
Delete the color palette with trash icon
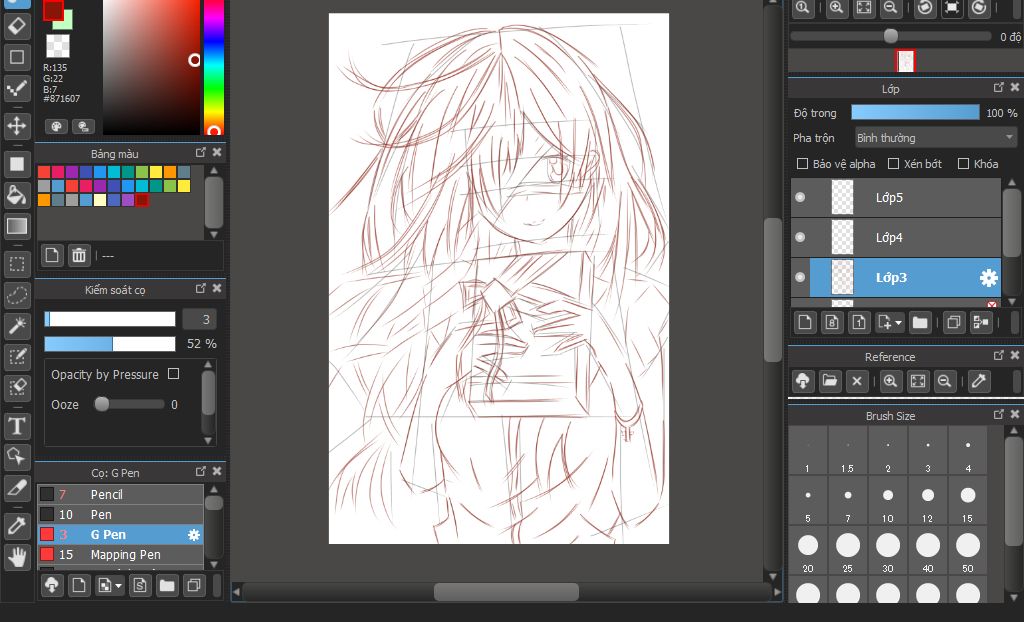coord(79,255)
